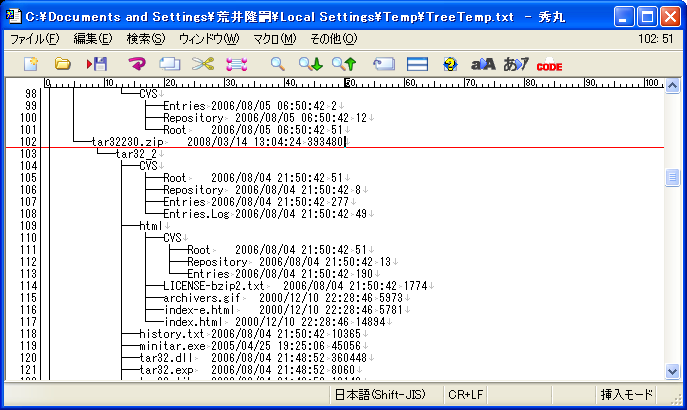
Task: Click the magnifier Search icon
Action: [x=278, y=64]
